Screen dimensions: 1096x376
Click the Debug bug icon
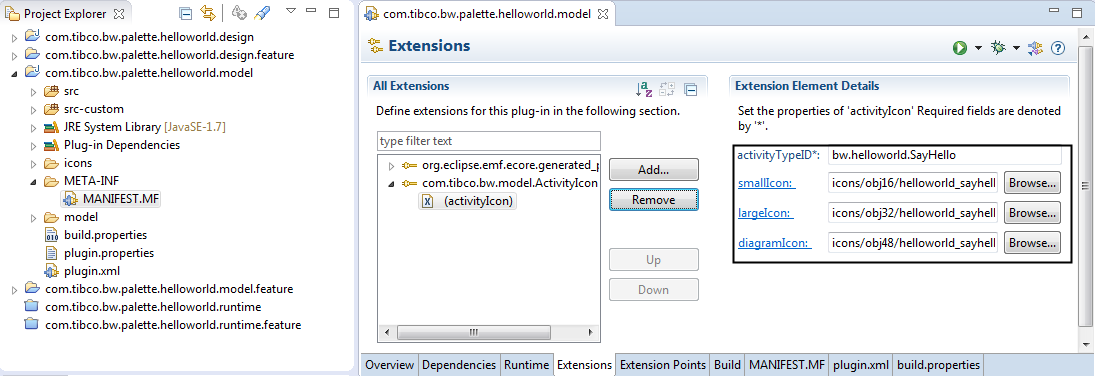pyautogui.click(x=998, y=48)
